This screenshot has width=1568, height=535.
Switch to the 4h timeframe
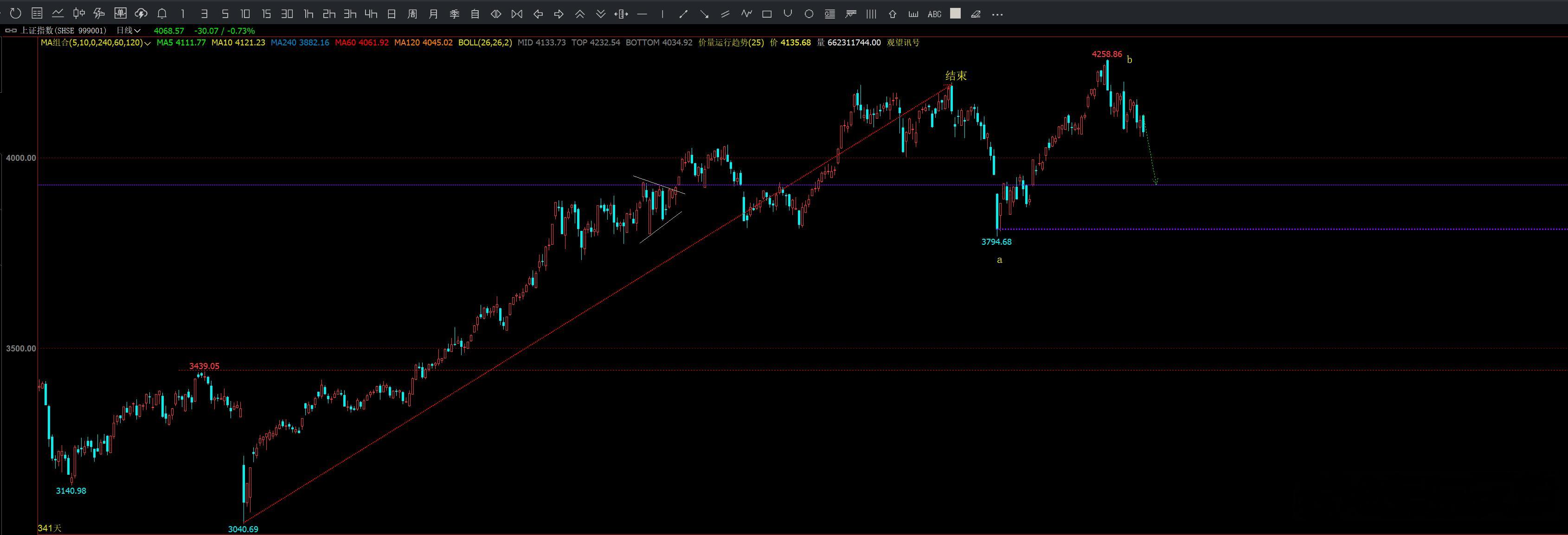coord(371,13)
